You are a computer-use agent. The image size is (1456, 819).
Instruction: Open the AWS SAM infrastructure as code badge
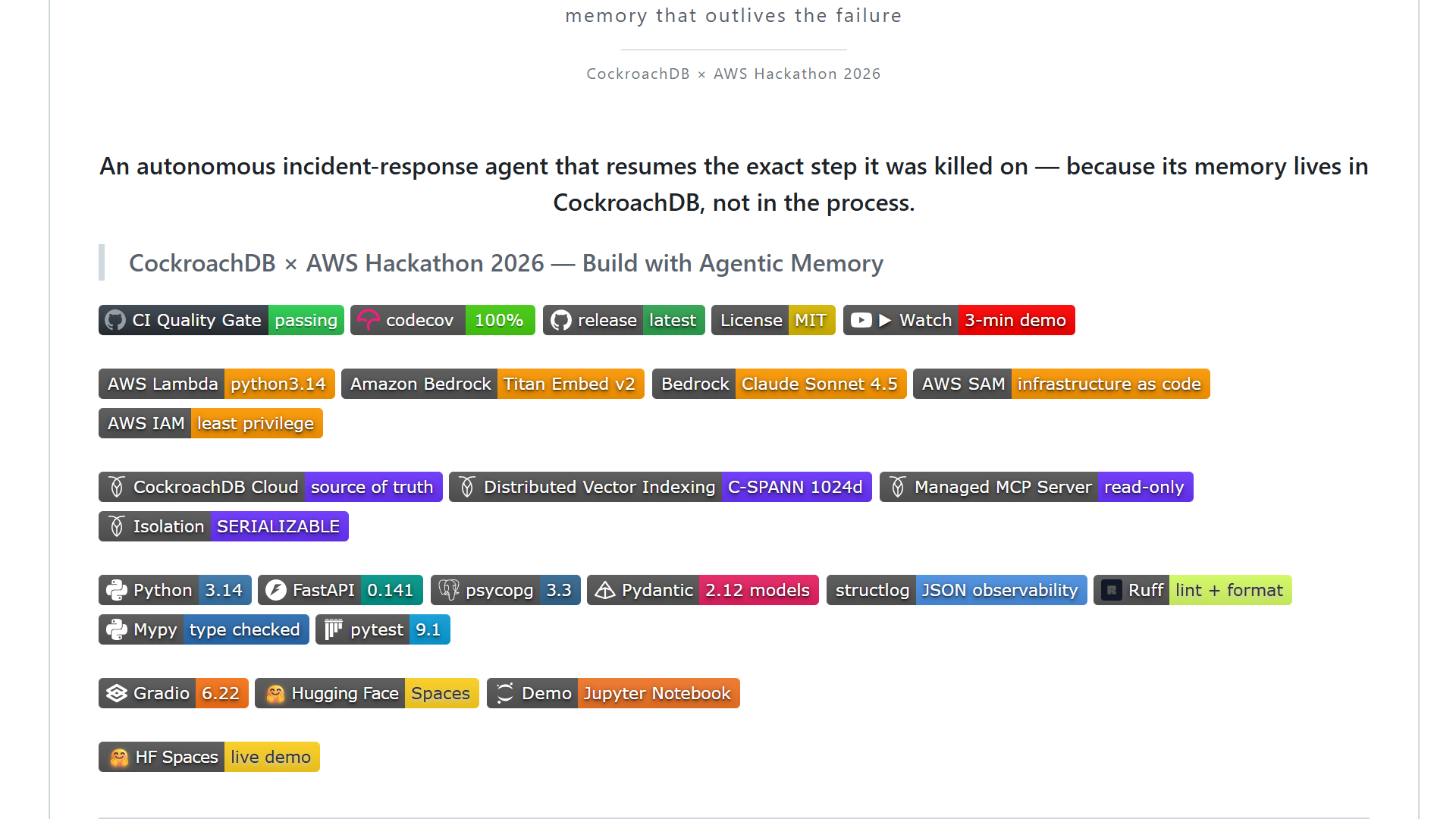pos(1062,384)
